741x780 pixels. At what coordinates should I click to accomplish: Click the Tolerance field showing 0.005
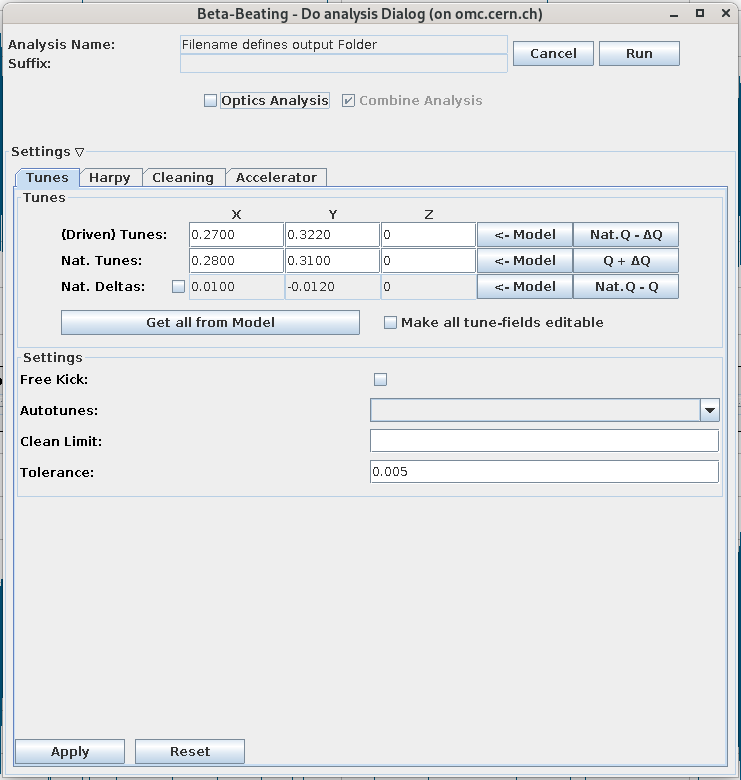click(544, 472)
